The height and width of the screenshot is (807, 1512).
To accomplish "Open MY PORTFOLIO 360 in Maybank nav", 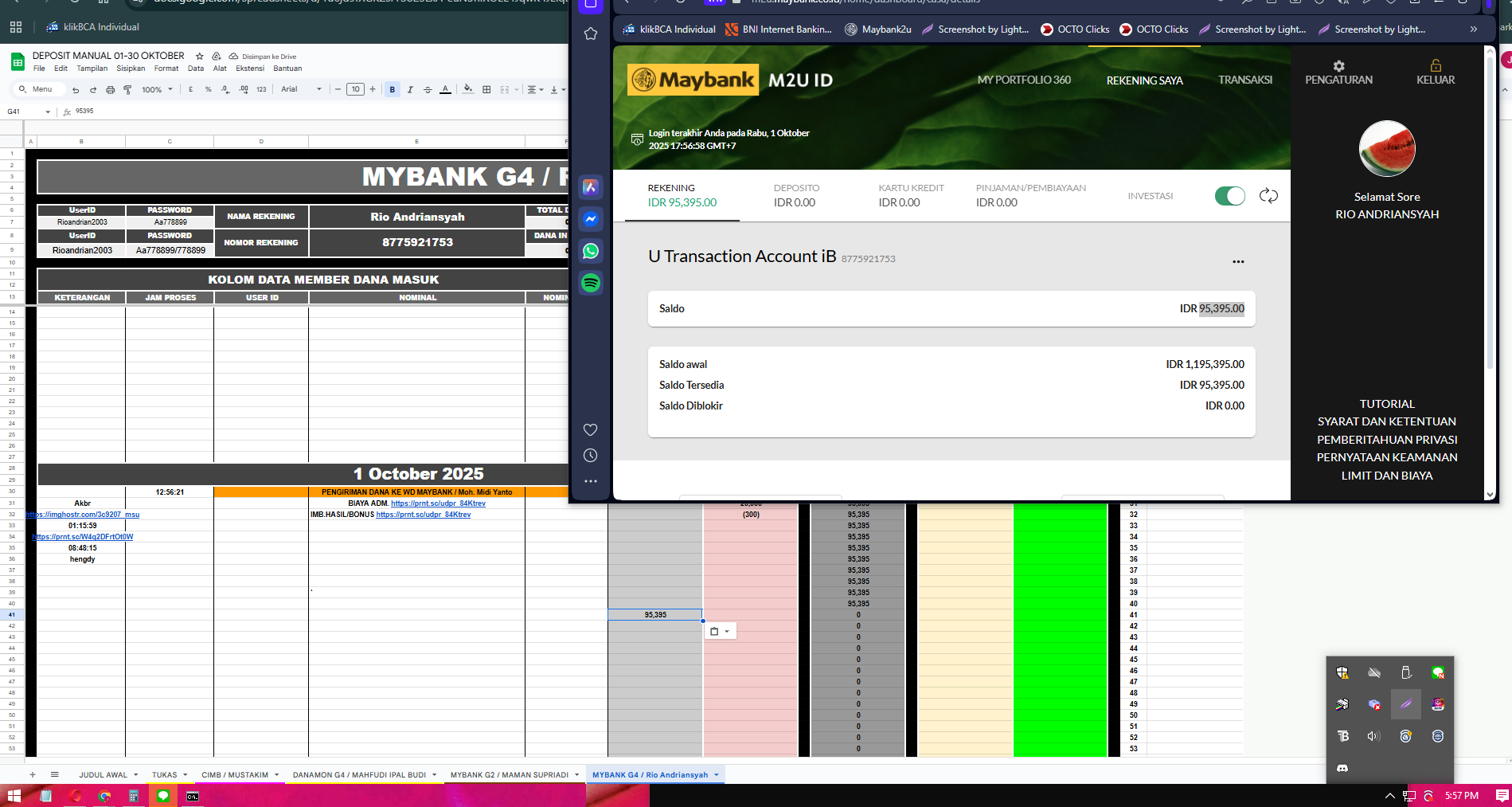I will [x=1024, y=80].
